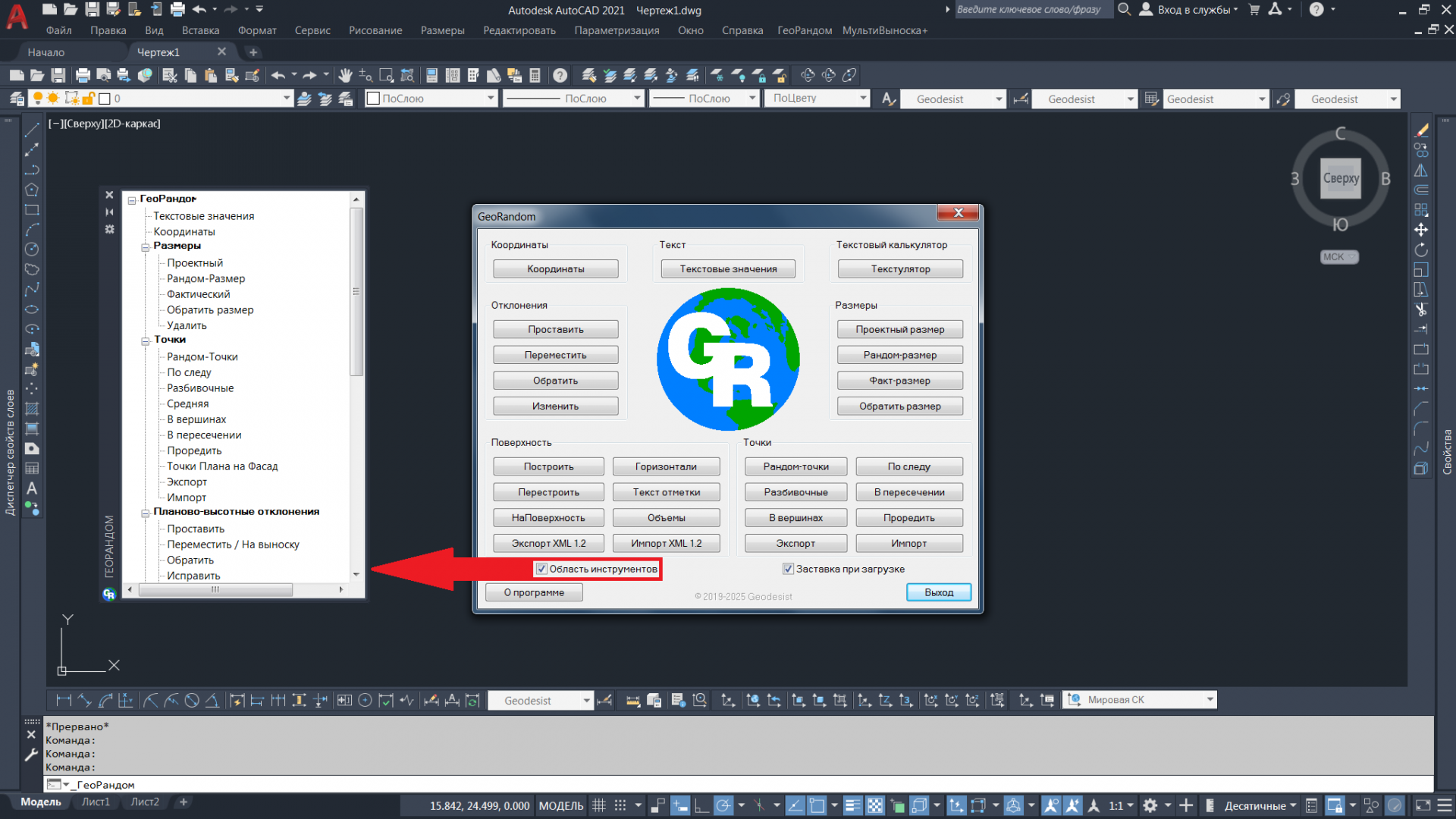The height and width of the screenshot is (819, 1456).
Task: Uncheck the Область инструментов checkbox
Action: (541, 569)
